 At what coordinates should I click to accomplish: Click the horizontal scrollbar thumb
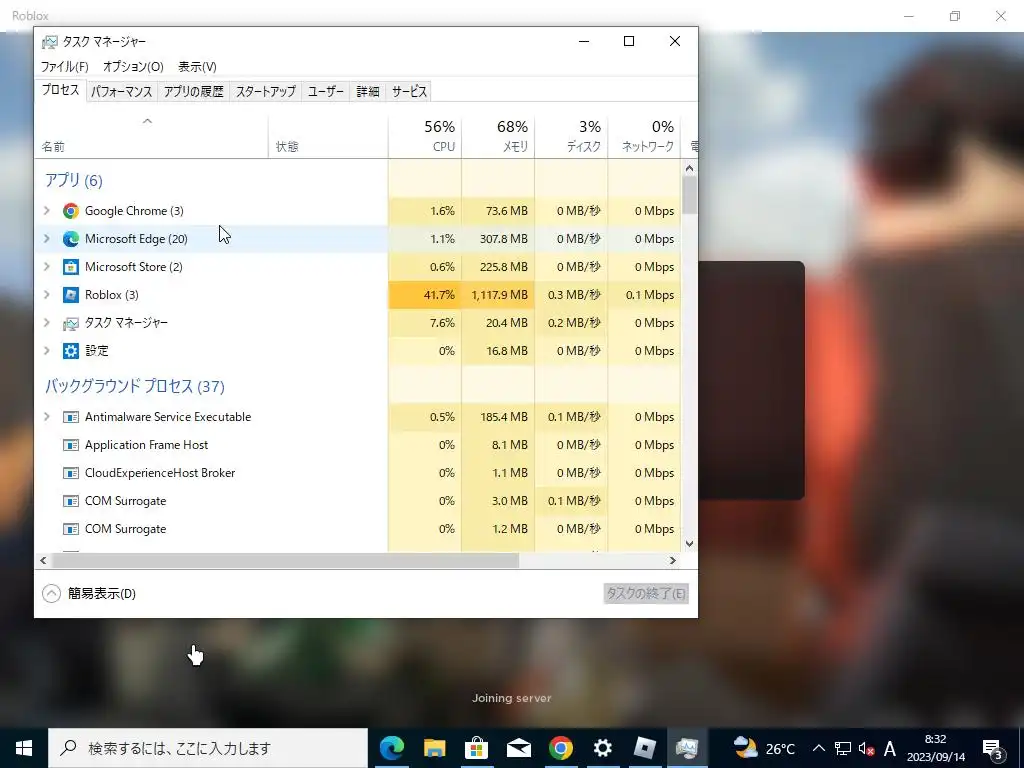[285, 560]
